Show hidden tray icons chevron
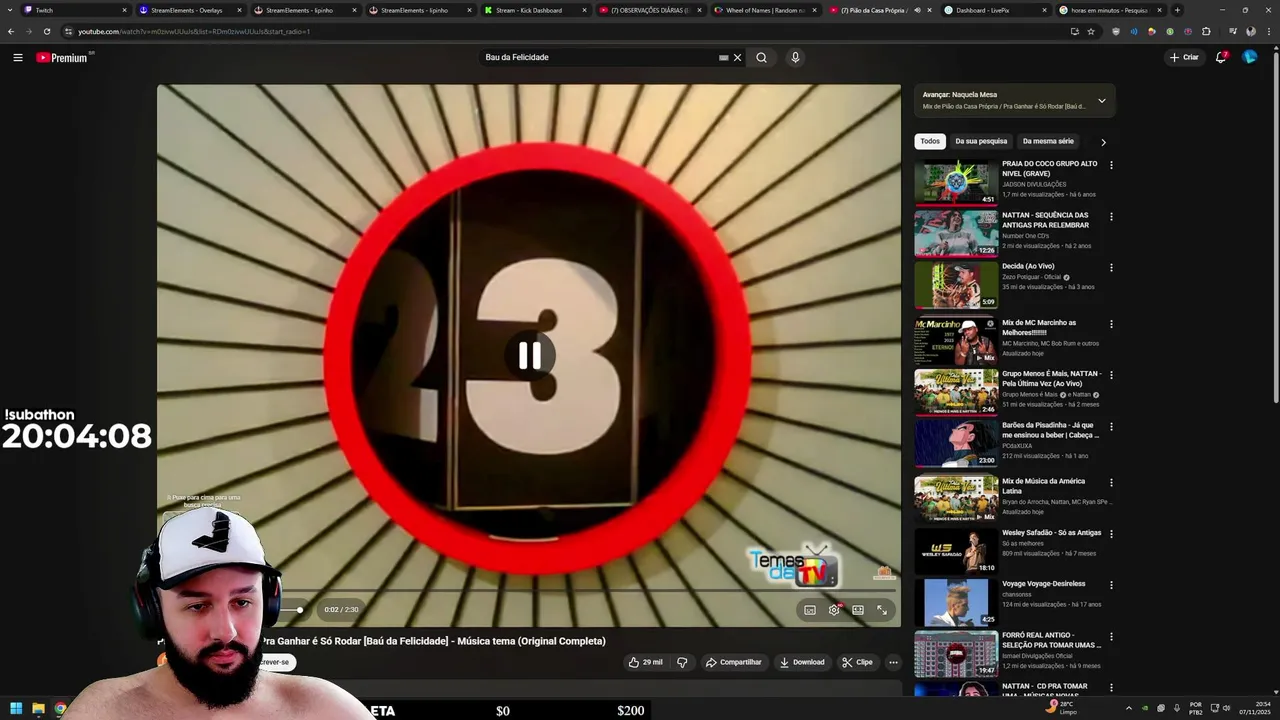Screen dimensions: 1280x720 (x=1130, y=708)
